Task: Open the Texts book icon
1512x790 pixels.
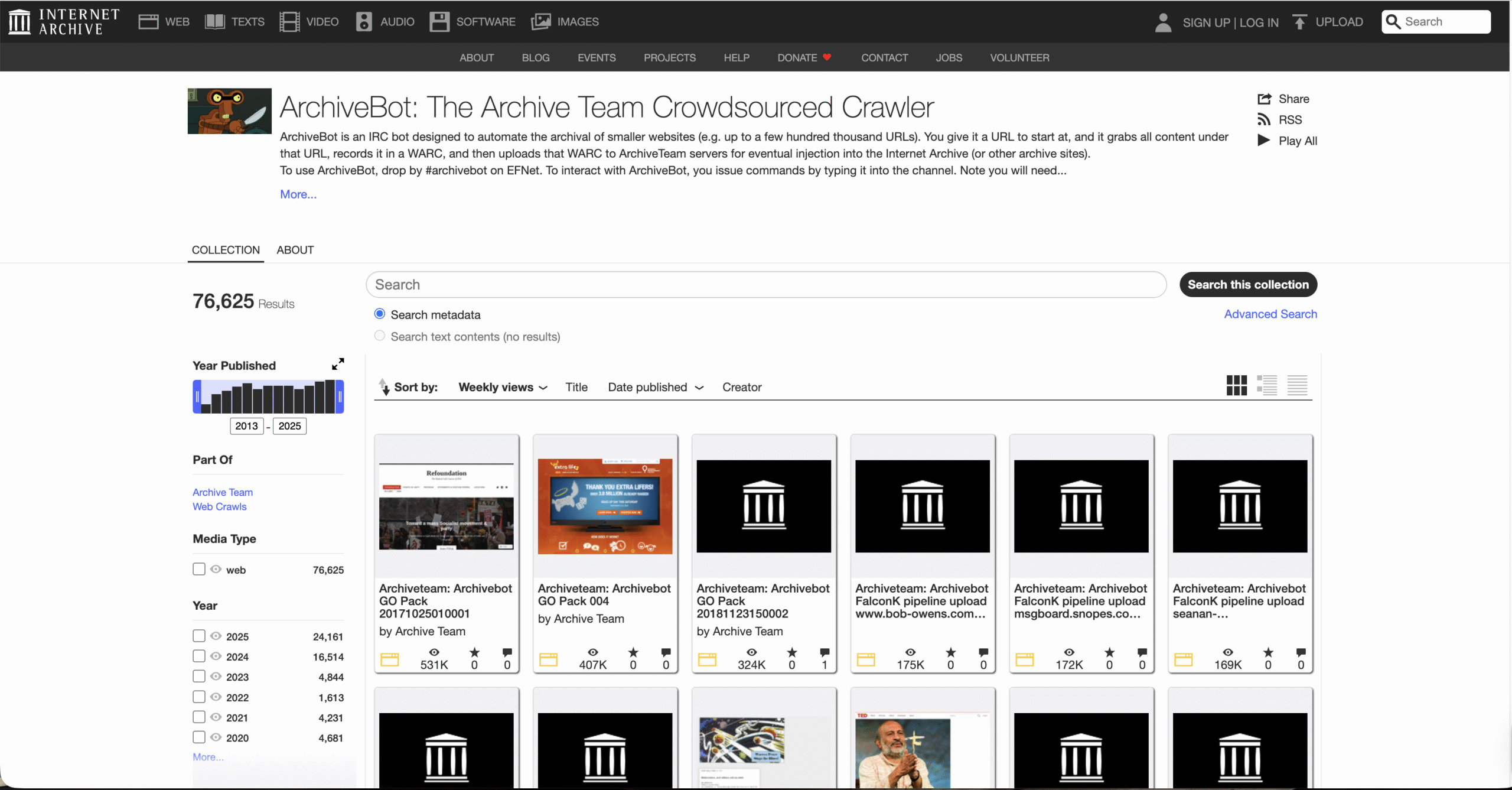Action: tap(215, 22)
